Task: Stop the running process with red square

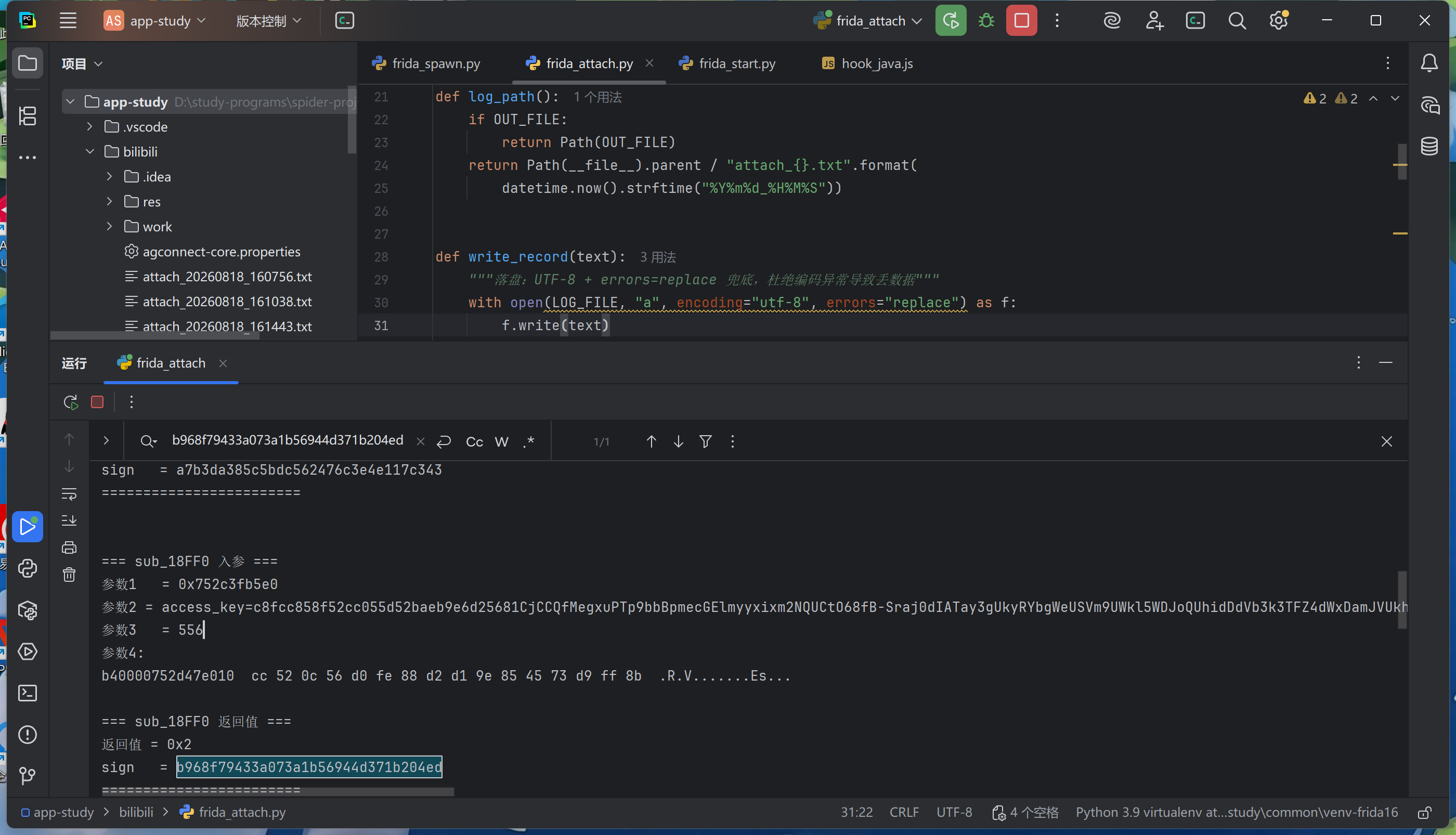Action: click(x=1021, y=21)
